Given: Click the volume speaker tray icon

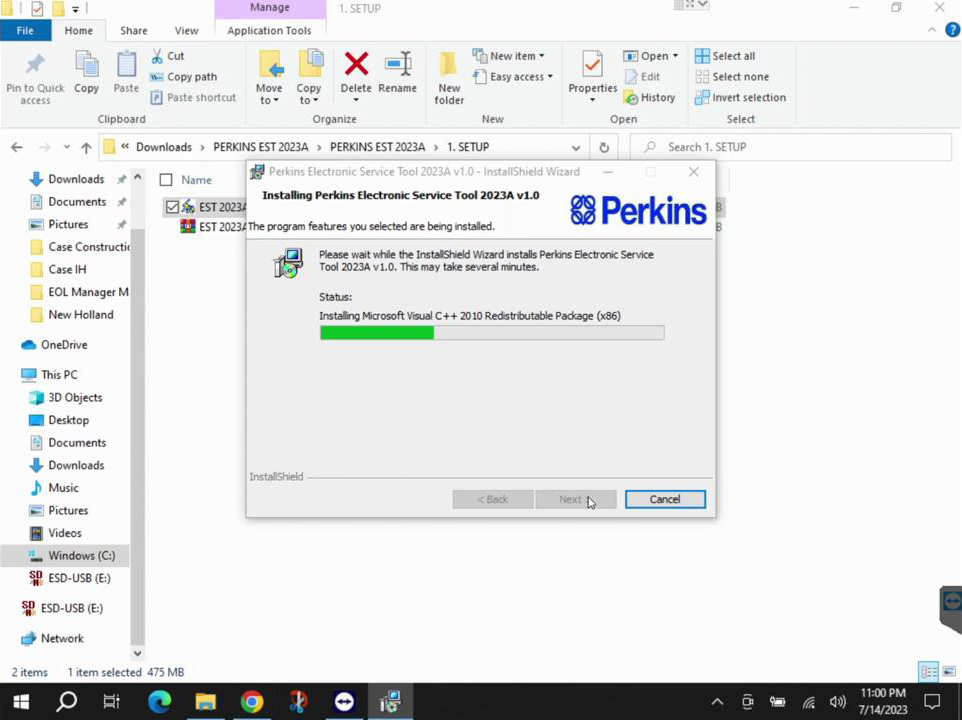Looking at the screenshot, I should point(837,702).
